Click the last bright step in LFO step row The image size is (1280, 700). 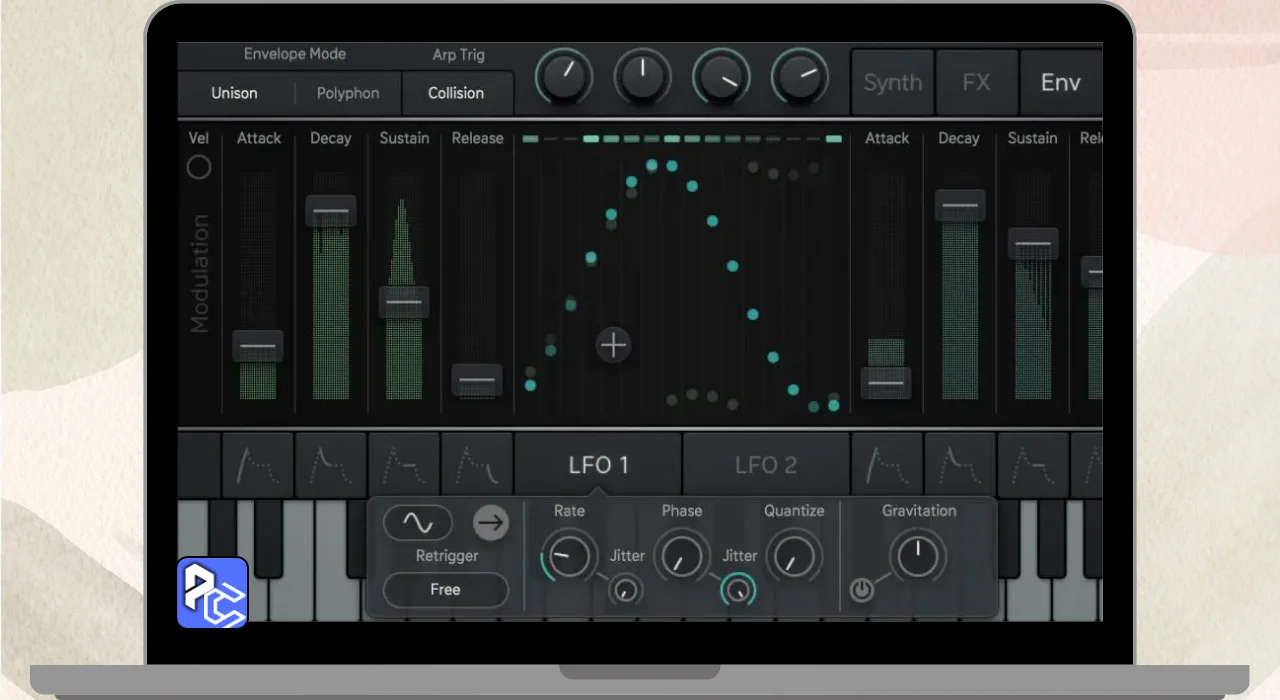click(x=833, y=139)
